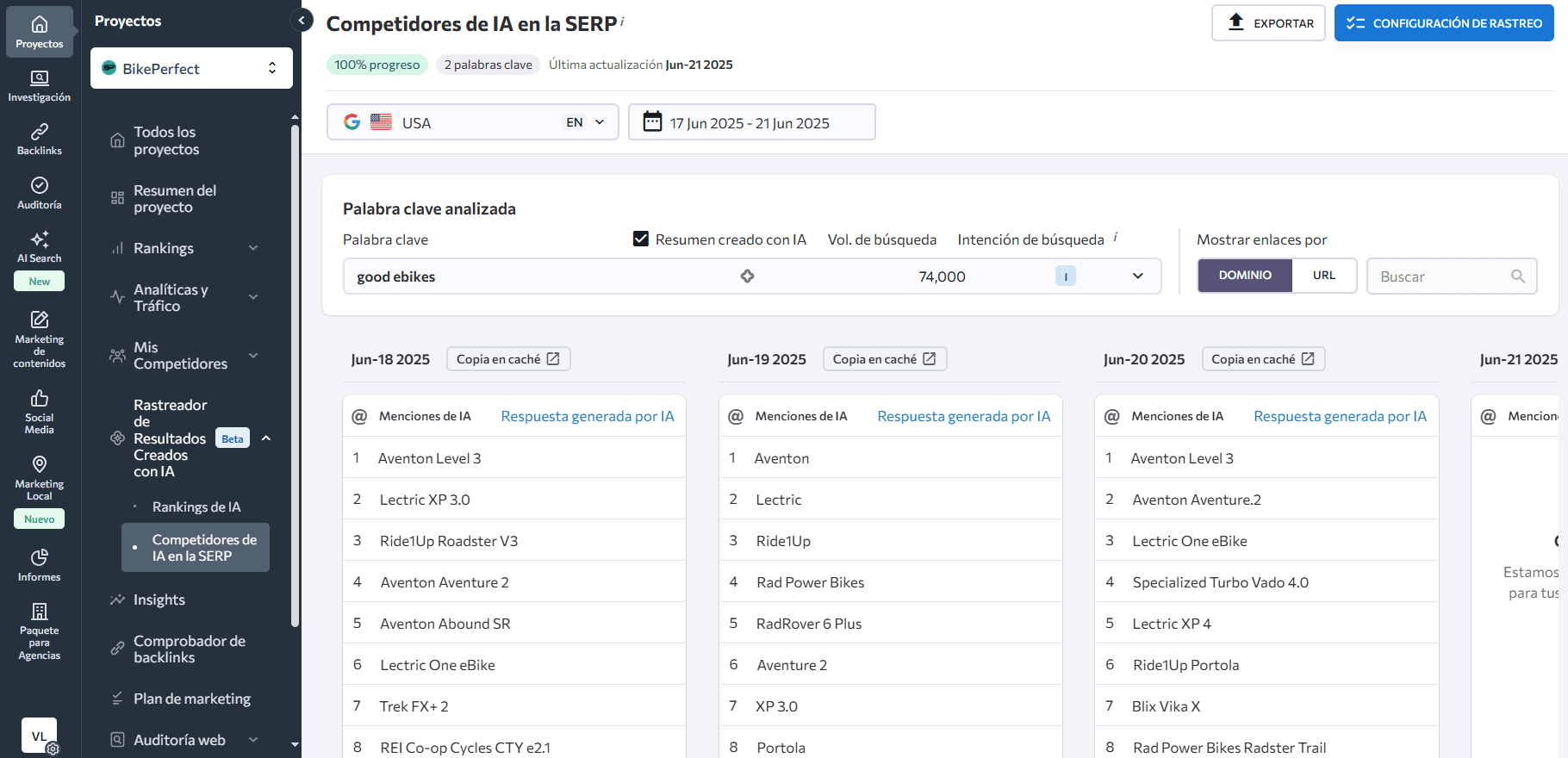Click into the Buscar search field

tap(1452, 276)
